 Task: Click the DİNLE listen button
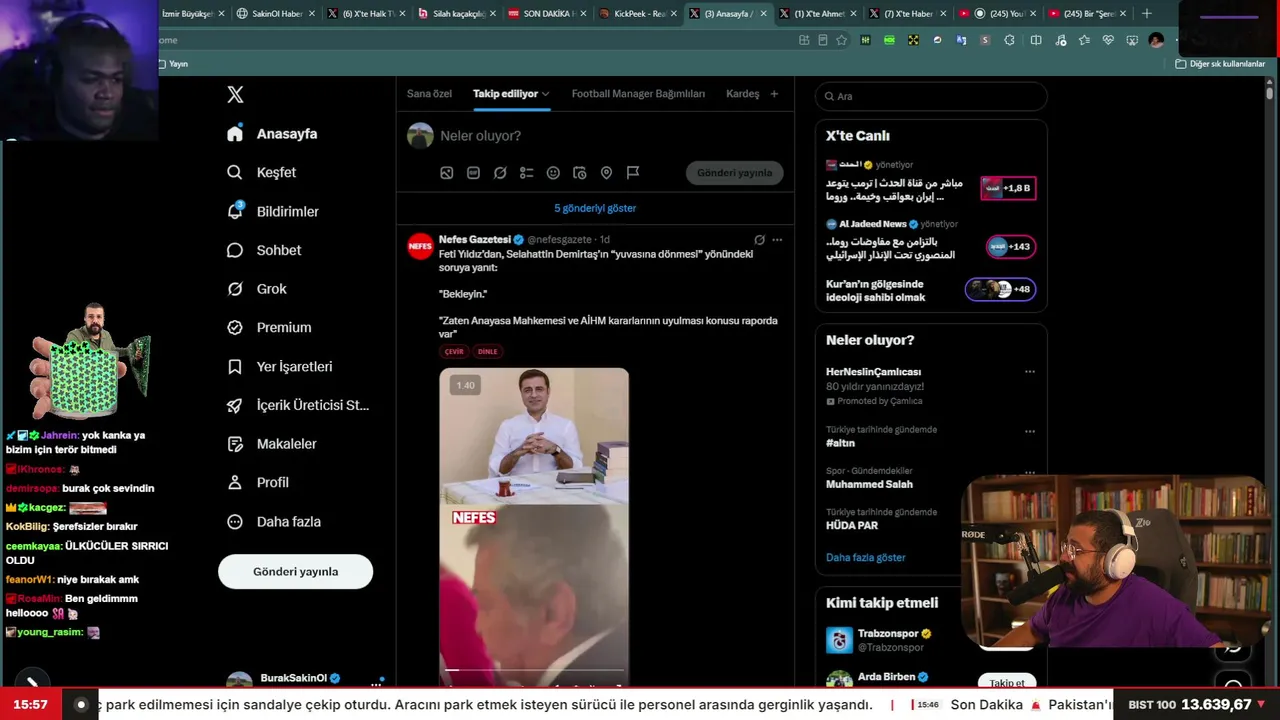click(x=487, y=352)
